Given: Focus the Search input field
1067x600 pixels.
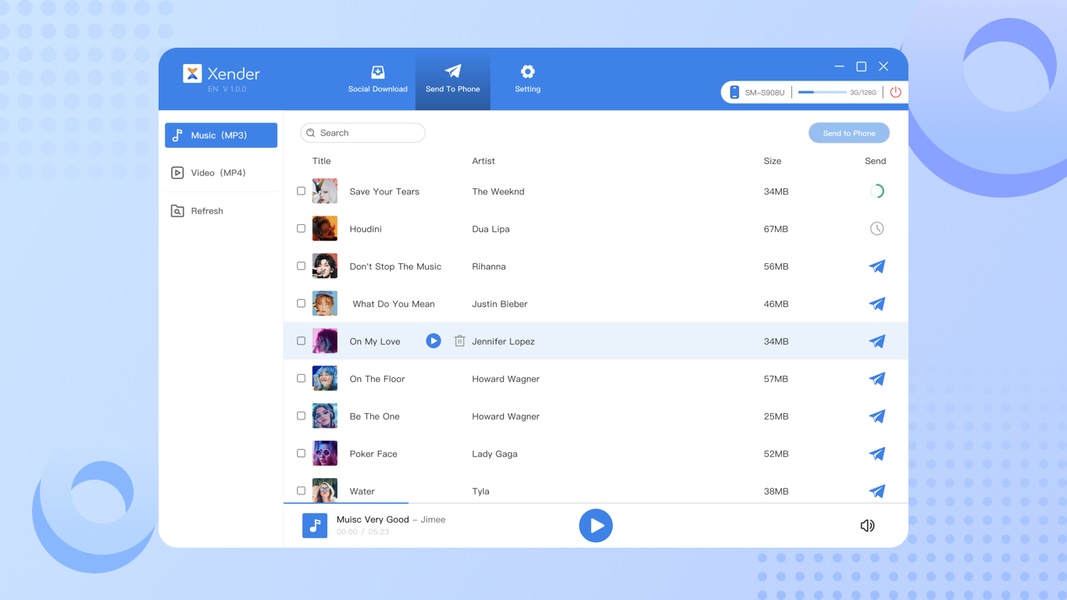Looking at the screenshot, I should [x=363, y=133].
